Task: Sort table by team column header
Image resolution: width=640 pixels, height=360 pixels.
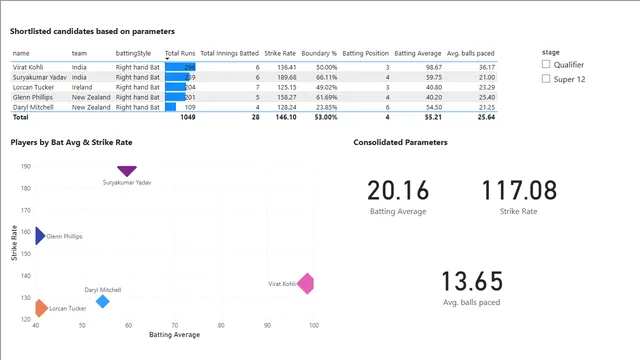Action: pos(79,53)
